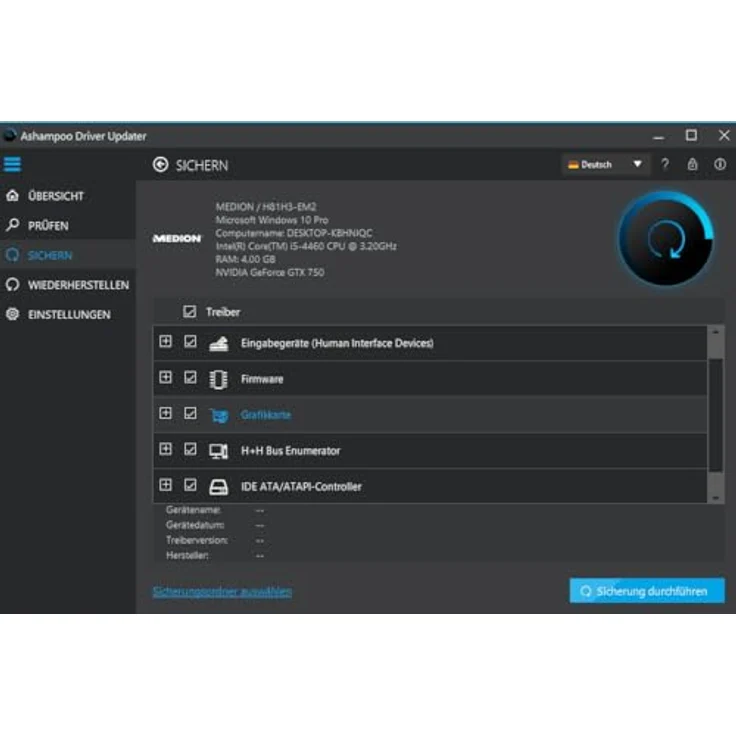Click the RAM: 4.00 GB text
736x736 pixels.
(x=245, y=259)
